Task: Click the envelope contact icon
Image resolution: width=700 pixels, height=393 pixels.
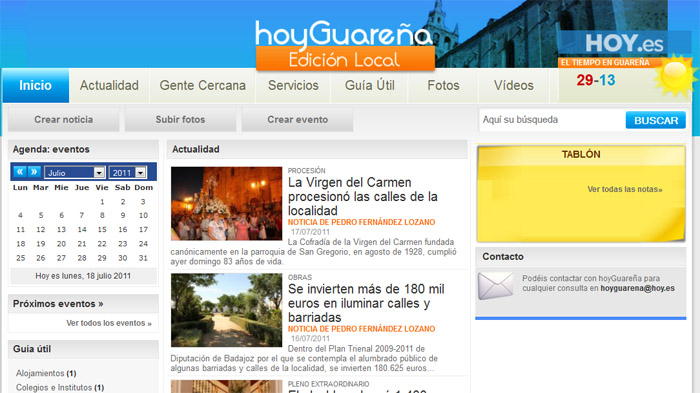Action: (x=496, y=286)
